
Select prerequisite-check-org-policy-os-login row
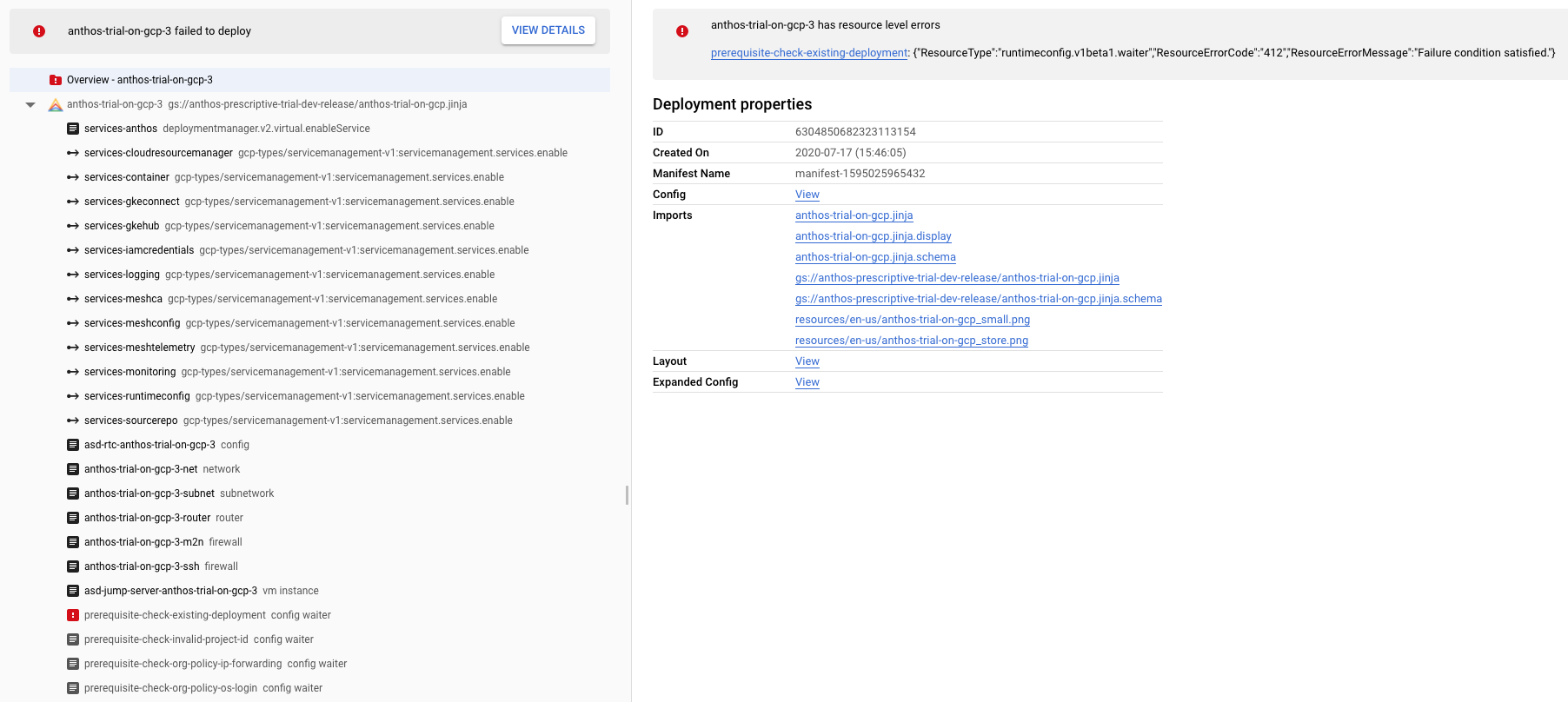click(x=309, y=688)
